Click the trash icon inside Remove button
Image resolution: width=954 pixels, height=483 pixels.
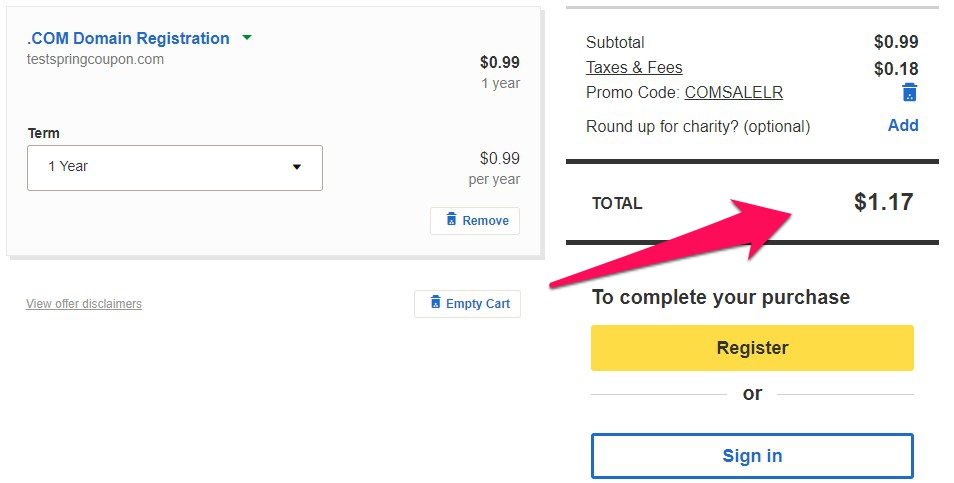[451, 220]
